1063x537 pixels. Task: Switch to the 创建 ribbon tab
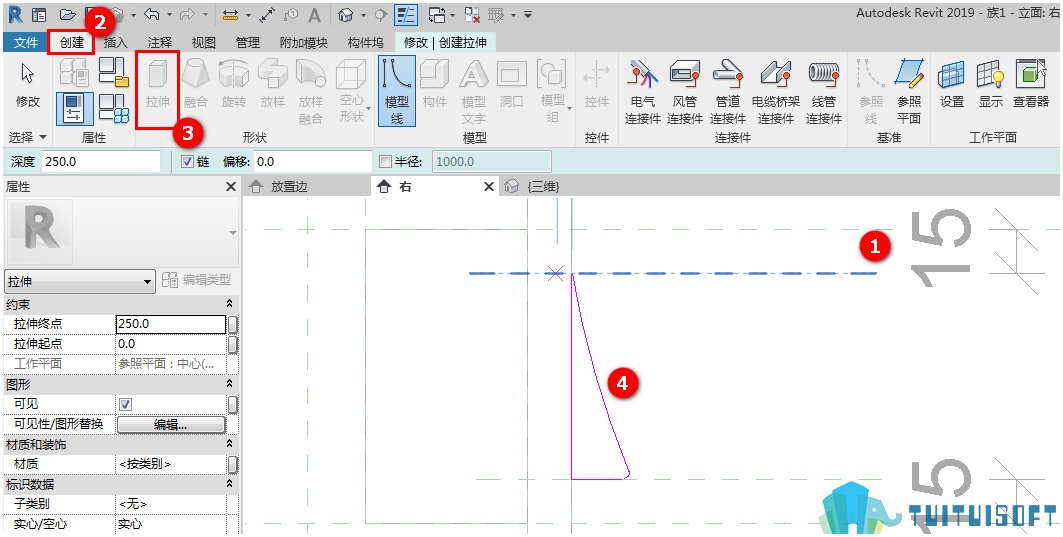tap(71, 43)
